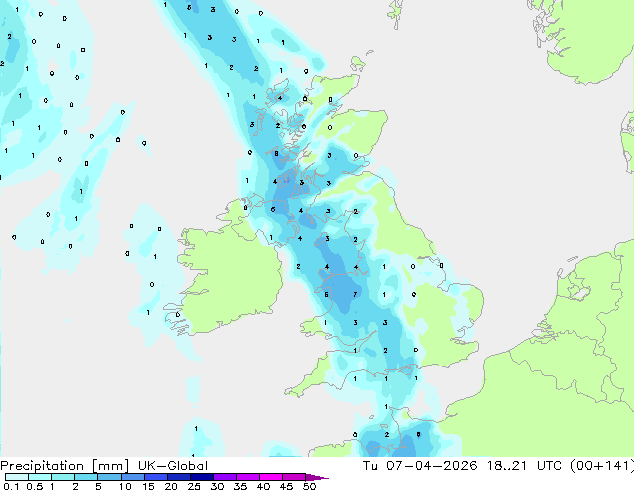This screenshot has height=490, width=634.
Task: Click the map value "7" over Wales
Action: [355, 294]
